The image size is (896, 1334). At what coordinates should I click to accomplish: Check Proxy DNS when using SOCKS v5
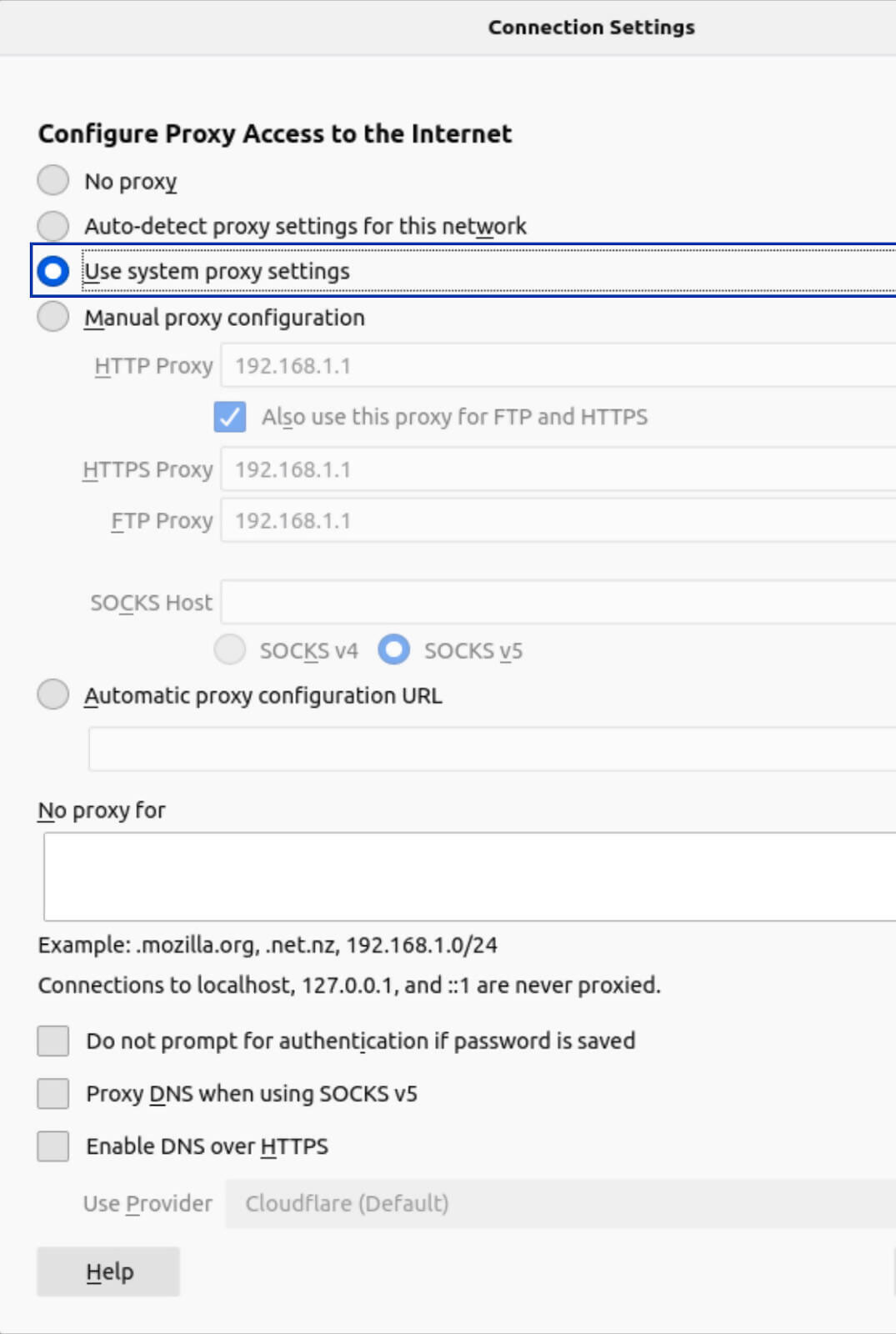pyautogui.click(x=53, y=1093)
